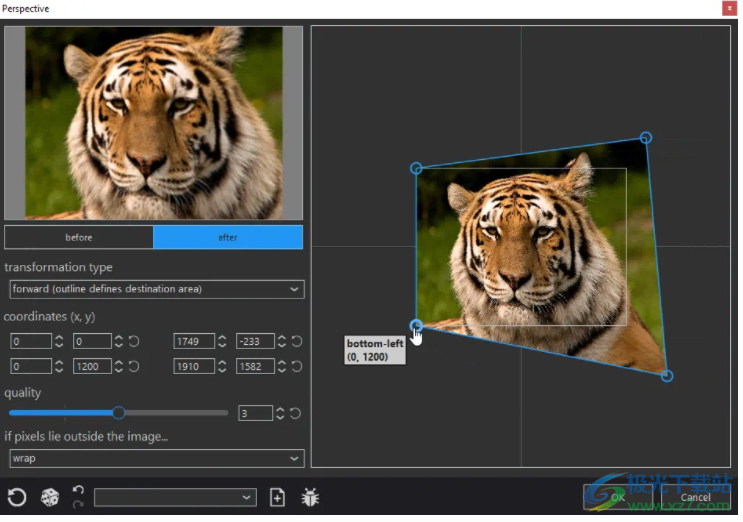Switch to the before preview tab

pos(79,237)
